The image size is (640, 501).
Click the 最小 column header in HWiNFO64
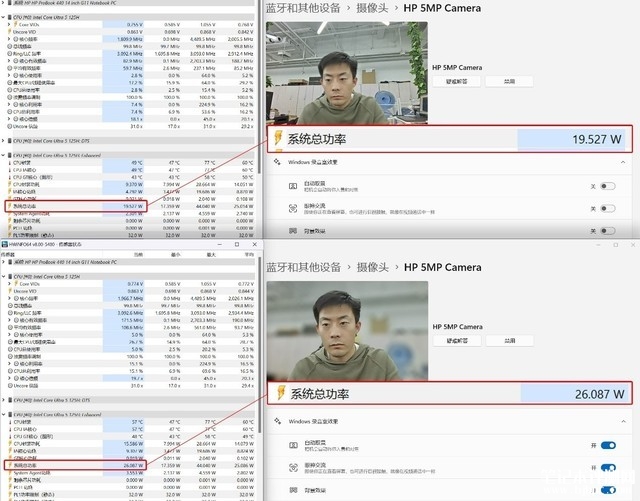click(x=175, y=254)
